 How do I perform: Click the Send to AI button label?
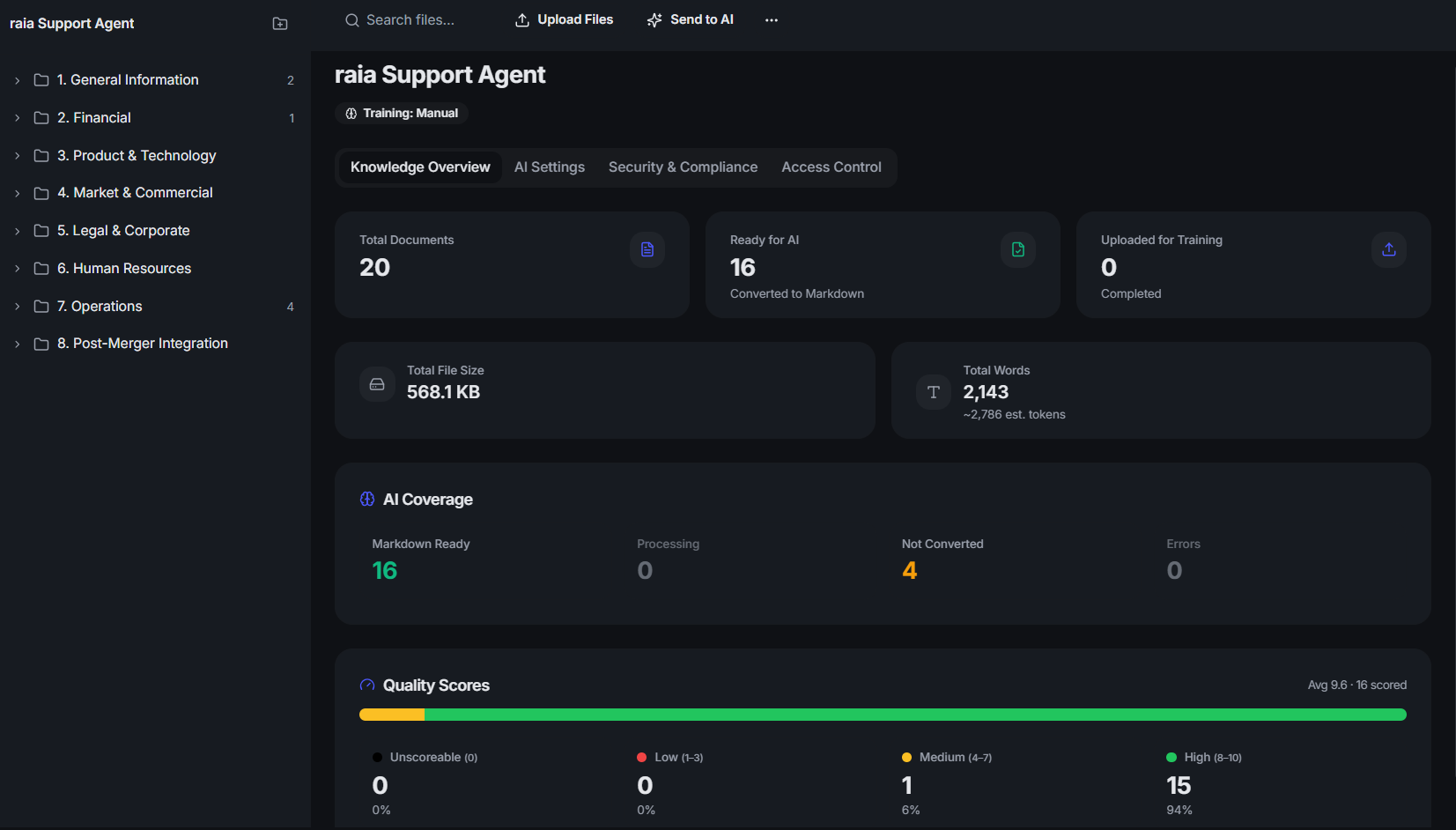702,19
